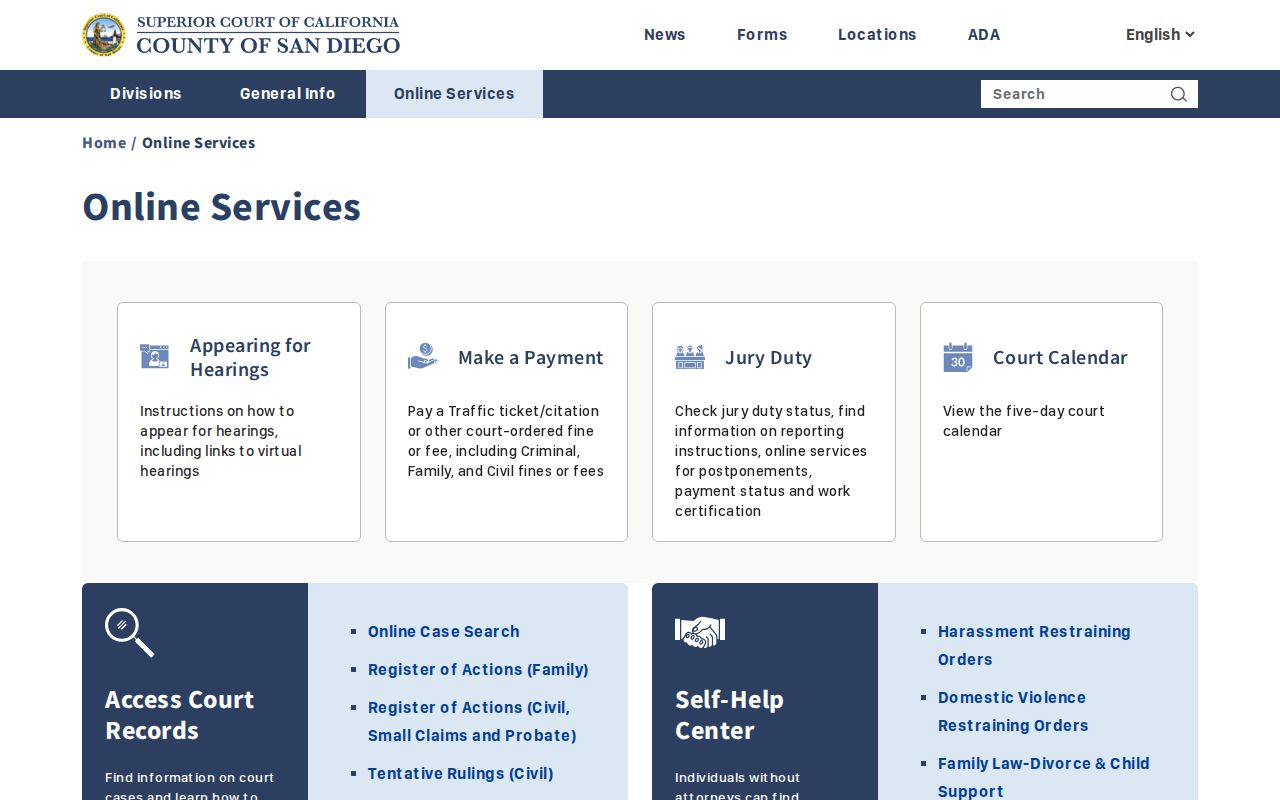Click the Self-Help Center heading
This screenshot has width=1280, height=800.
coord(729,715)
